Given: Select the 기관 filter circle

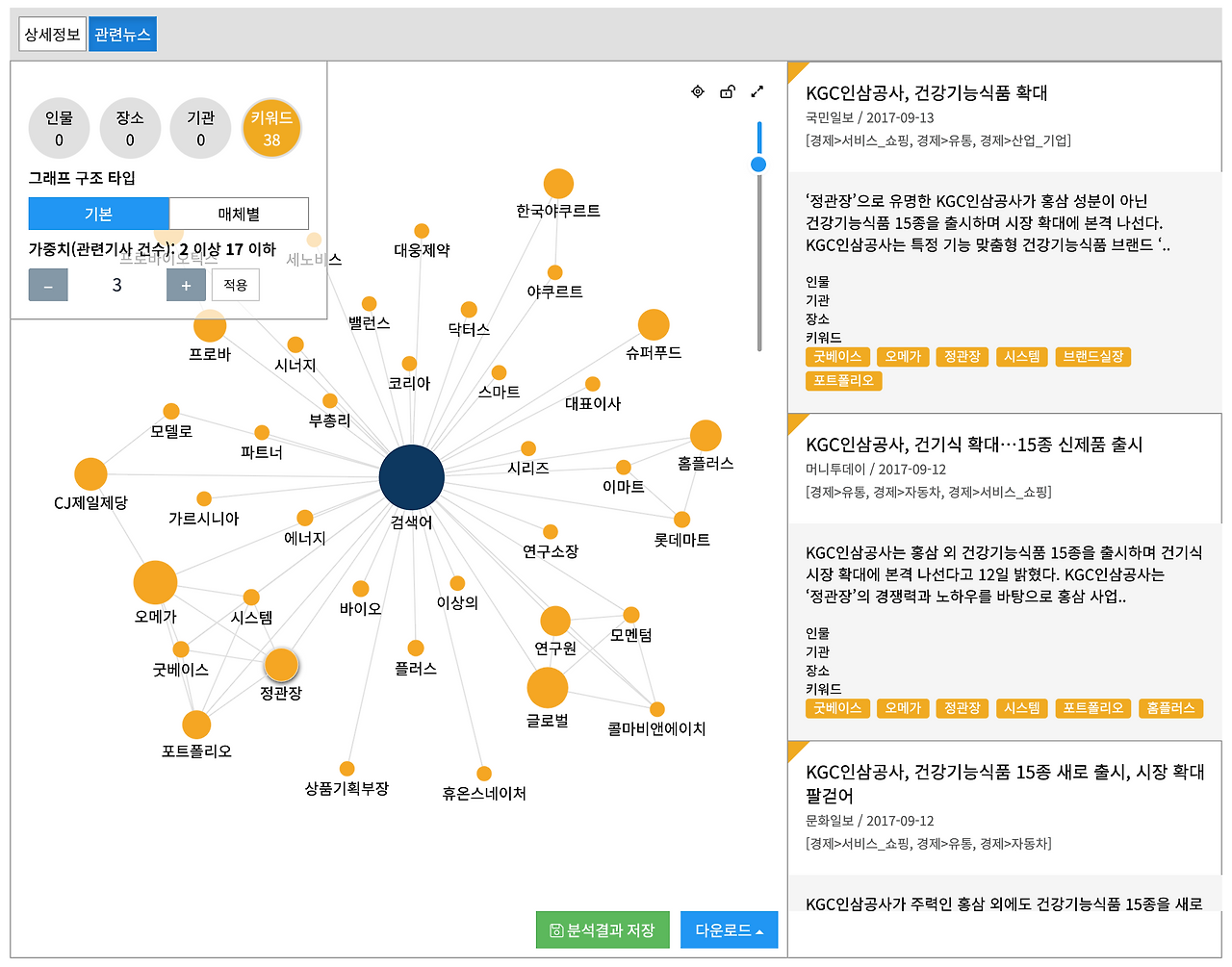Looking at the screenshot, I should tap(200, 127).
